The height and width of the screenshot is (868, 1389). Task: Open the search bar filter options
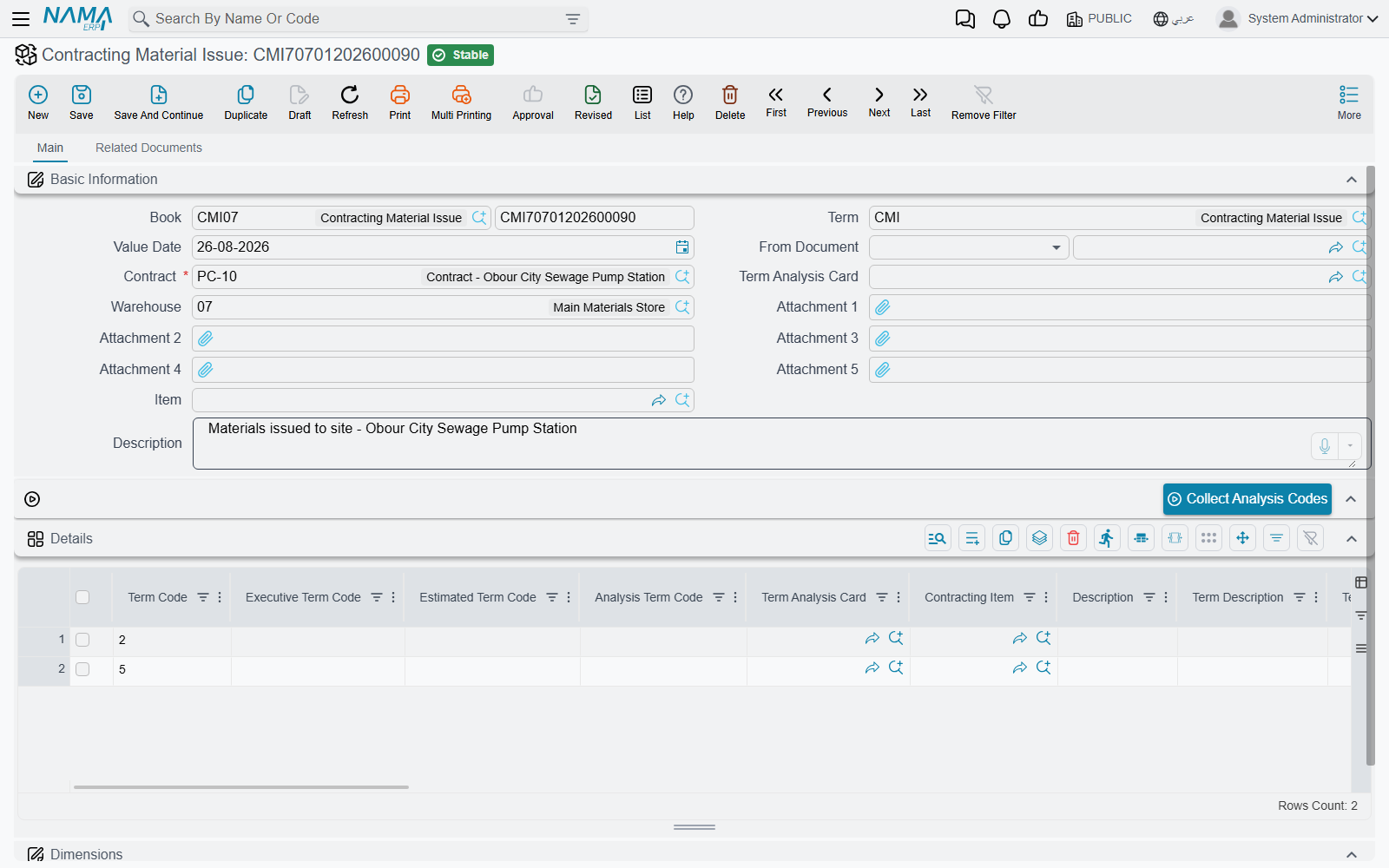tap(573, 19)
